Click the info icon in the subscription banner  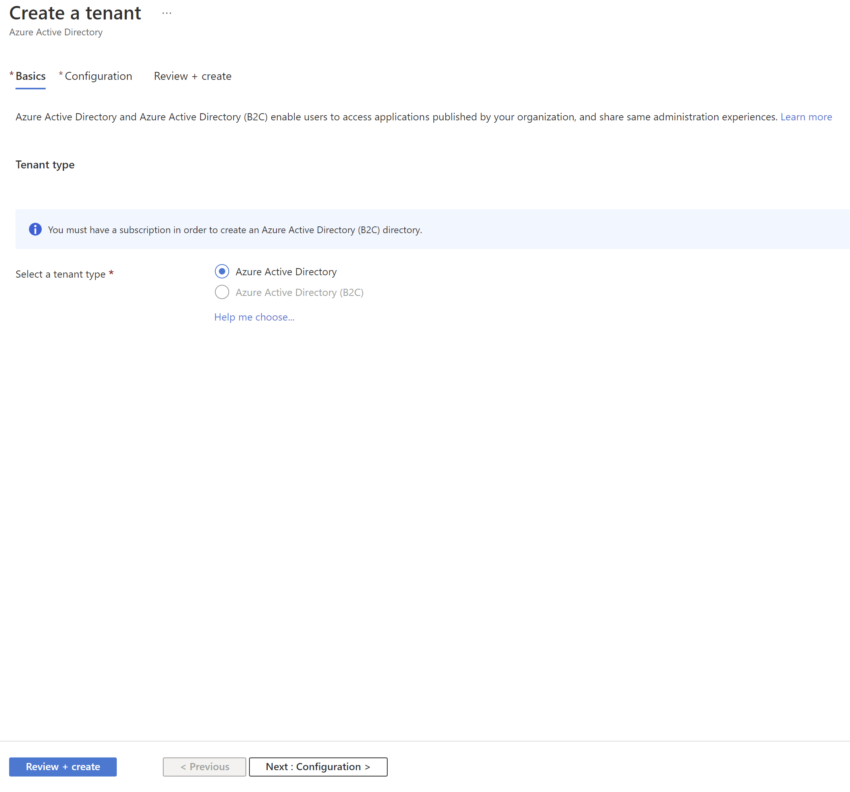tap(35, 229)
